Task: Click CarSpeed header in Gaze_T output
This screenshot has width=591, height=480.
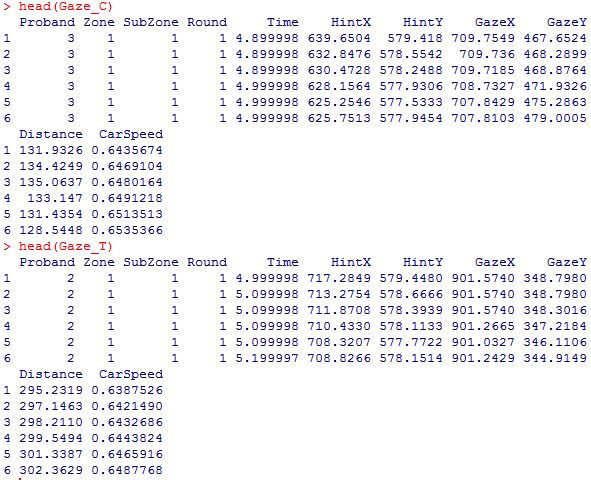Action: (x=131, y=375)
